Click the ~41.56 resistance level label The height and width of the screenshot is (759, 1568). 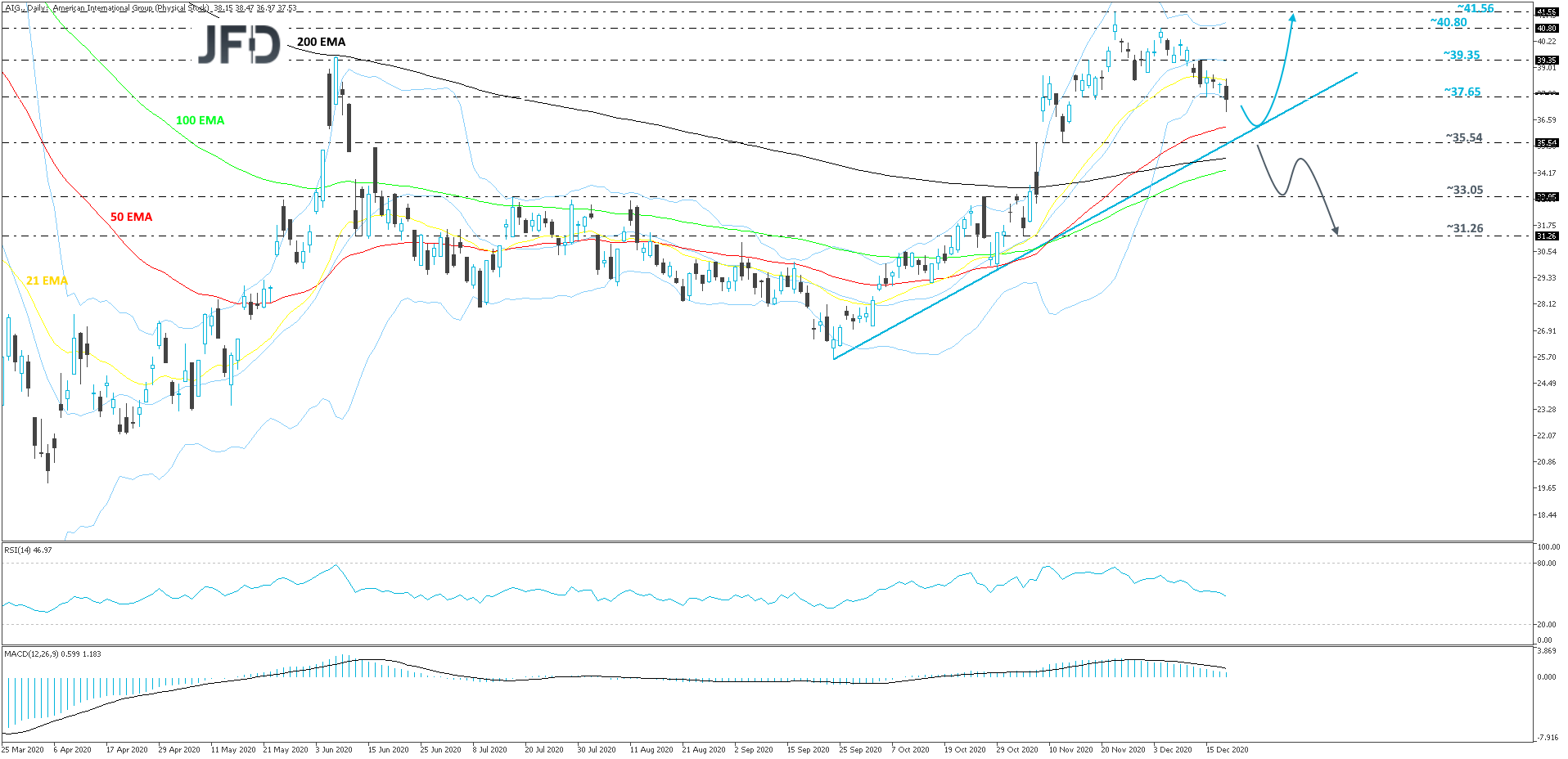coord(1475,8)
